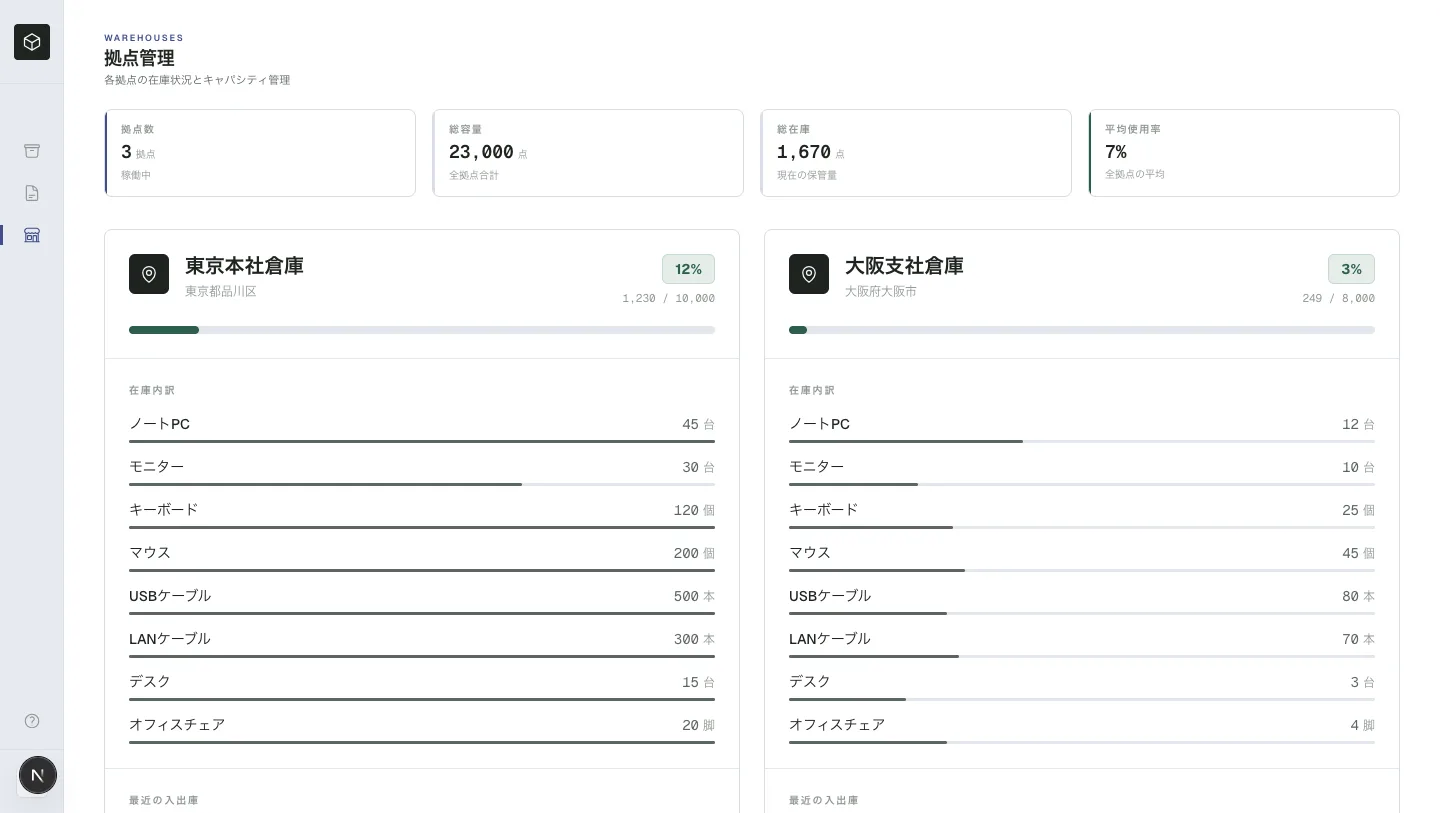Click the 大阪支社倉庫 capacity progress bar
Viewport: 1440px width, 813px height.
pos(1082,330)
